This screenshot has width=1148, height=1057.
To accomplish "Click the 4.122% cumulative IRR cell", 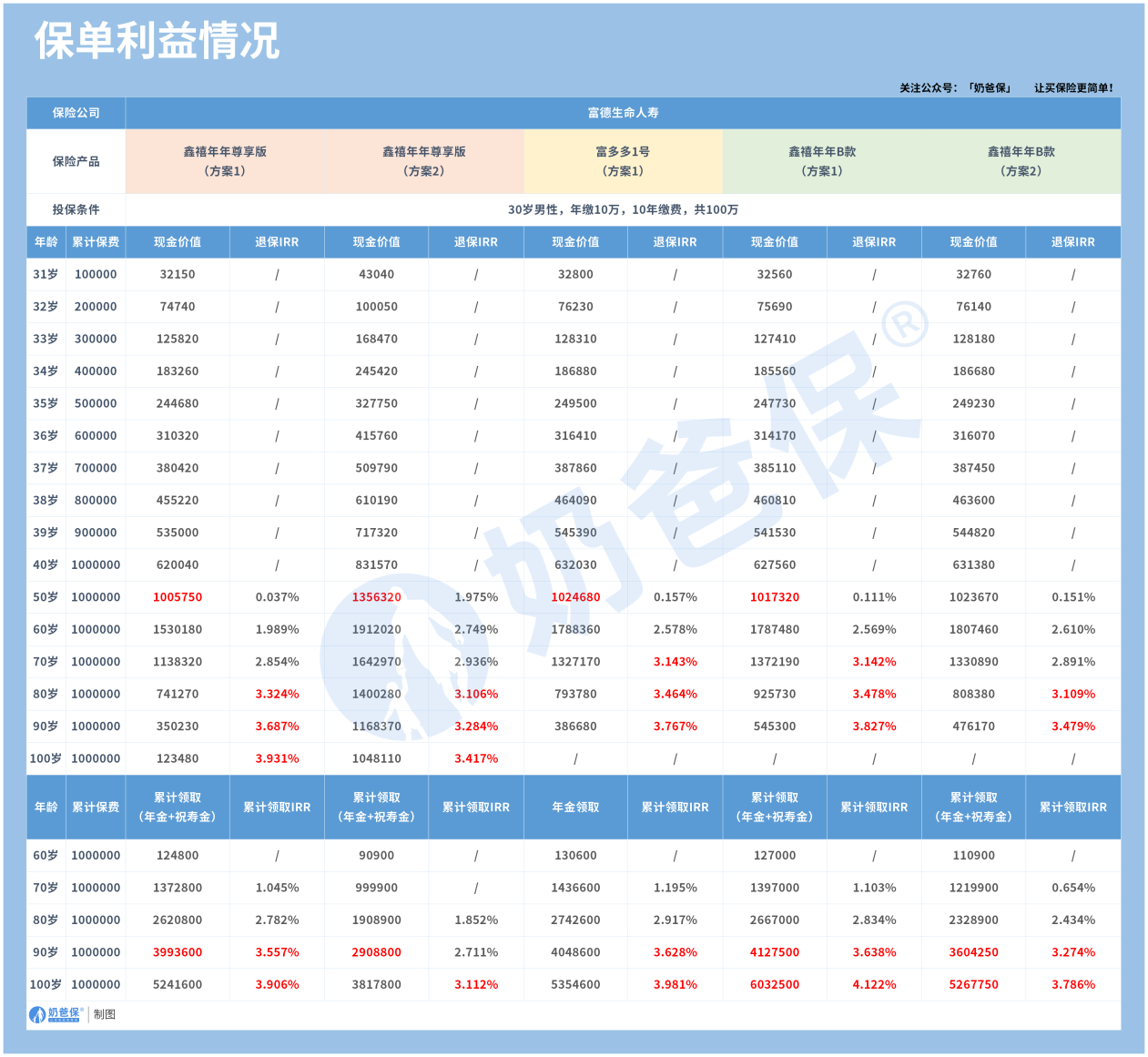I will (874, 984).
